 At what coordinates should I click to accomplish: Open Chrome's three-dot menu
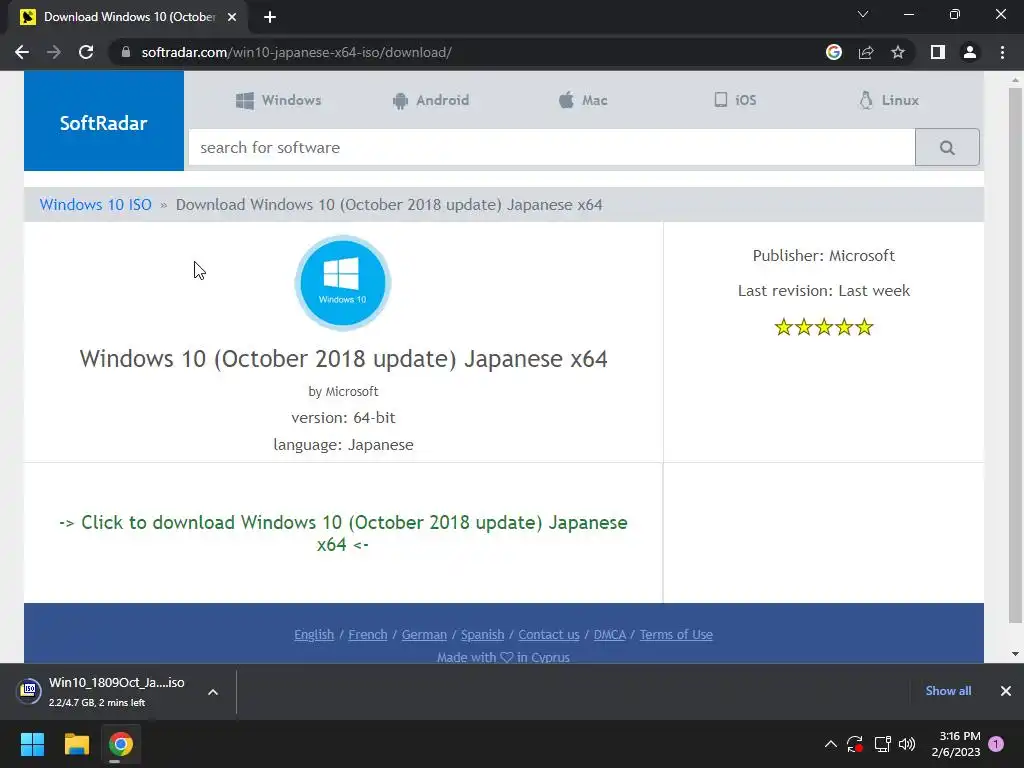tap(1002, 52)
